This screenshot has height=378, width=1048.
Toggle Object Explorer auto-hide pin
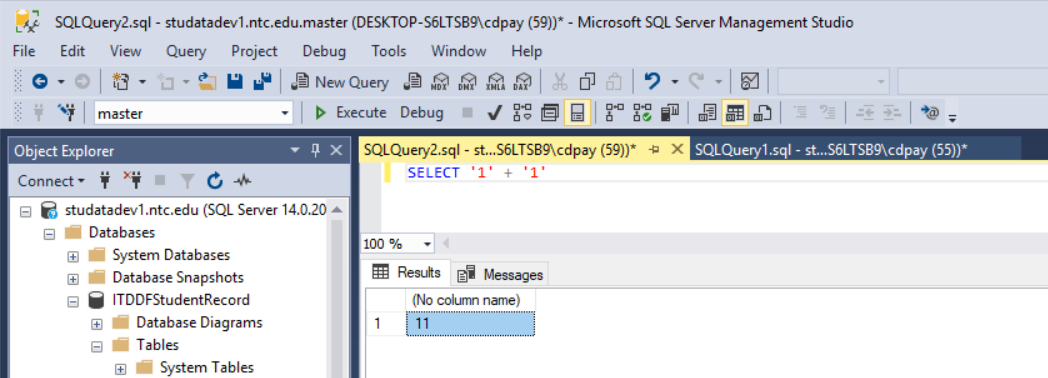pos(315,151)
